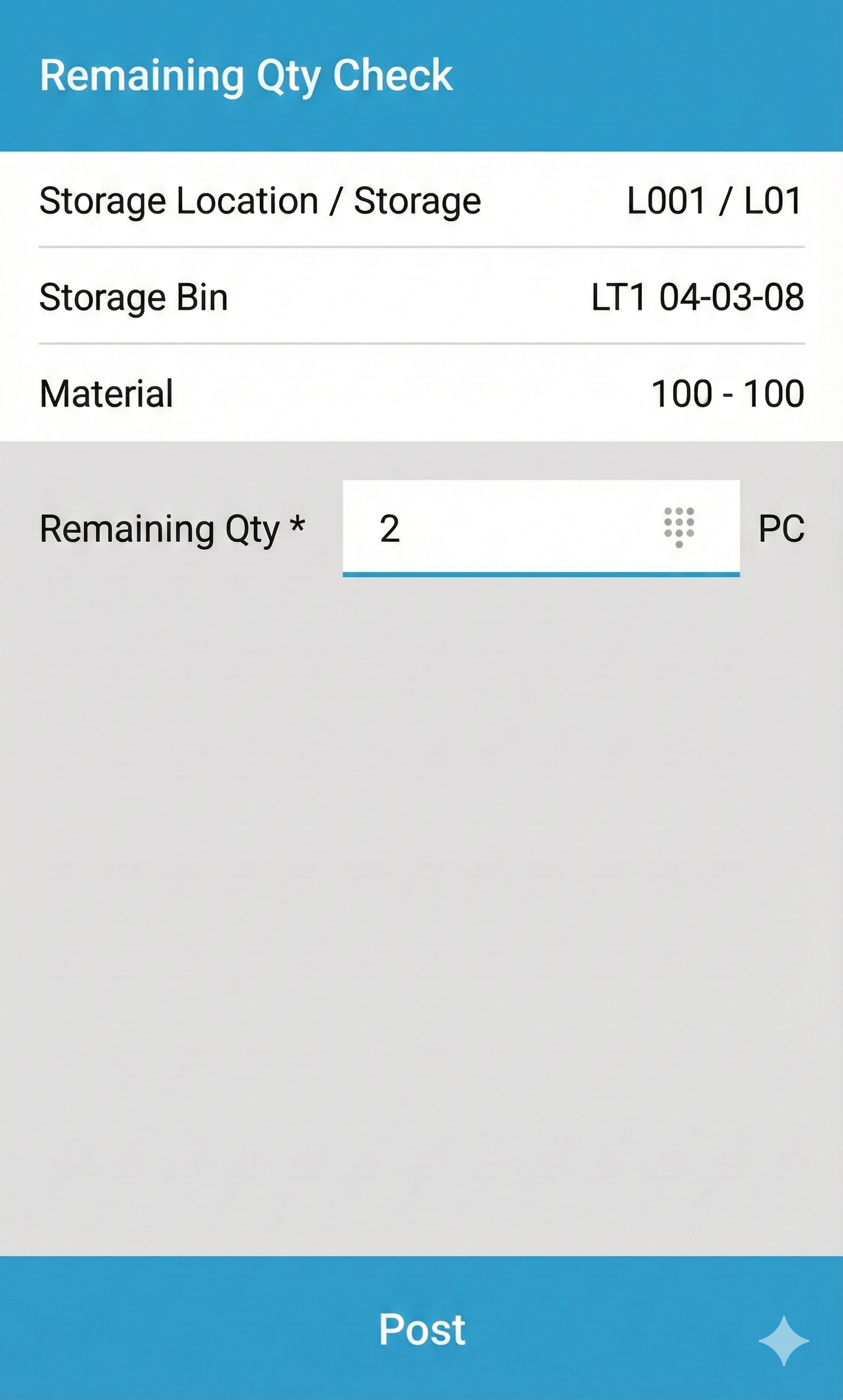Image resolution: width=843 pixels, height=1400 pixels.
Task: Tap the sparkle icon beside Post
Action: pos(783,1340)
